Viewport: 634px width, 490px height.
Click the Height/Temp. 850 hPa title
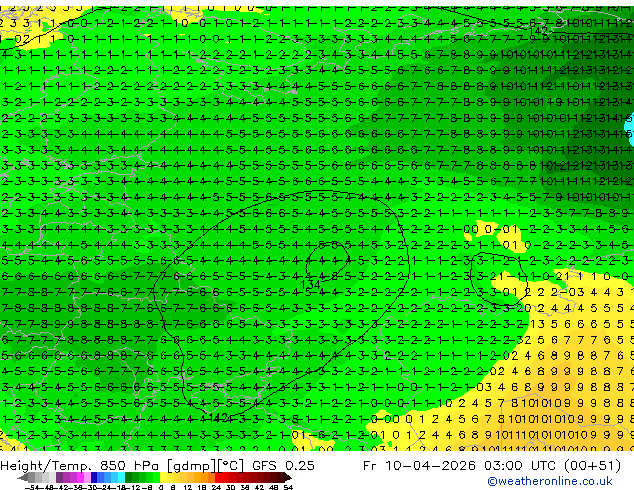82,465
